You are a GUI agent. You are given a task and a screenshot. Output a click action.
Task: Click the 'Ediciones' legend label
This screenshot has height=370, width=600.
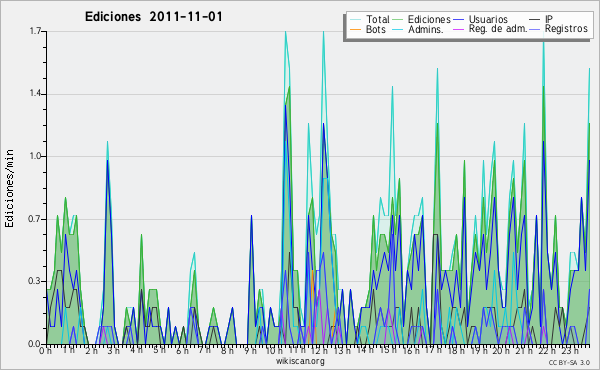[429, 20]
